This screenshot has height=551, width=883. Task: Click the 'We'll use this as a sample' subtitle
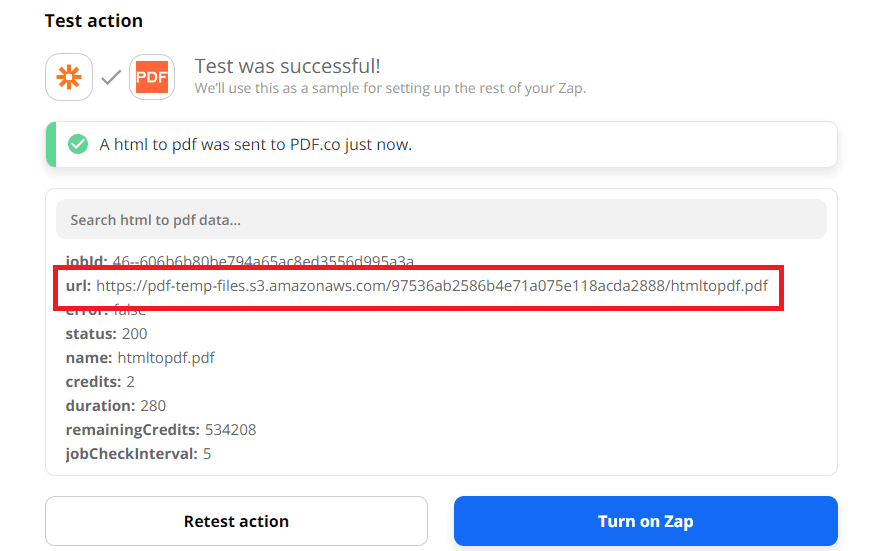pos(390,88)
